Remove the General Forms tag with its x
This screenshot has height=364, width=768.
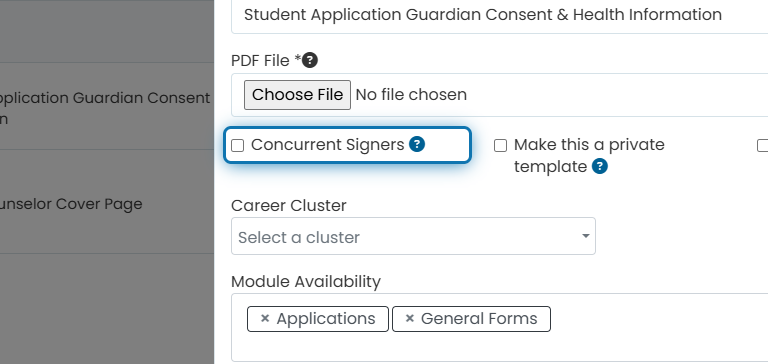pos(410,319)
